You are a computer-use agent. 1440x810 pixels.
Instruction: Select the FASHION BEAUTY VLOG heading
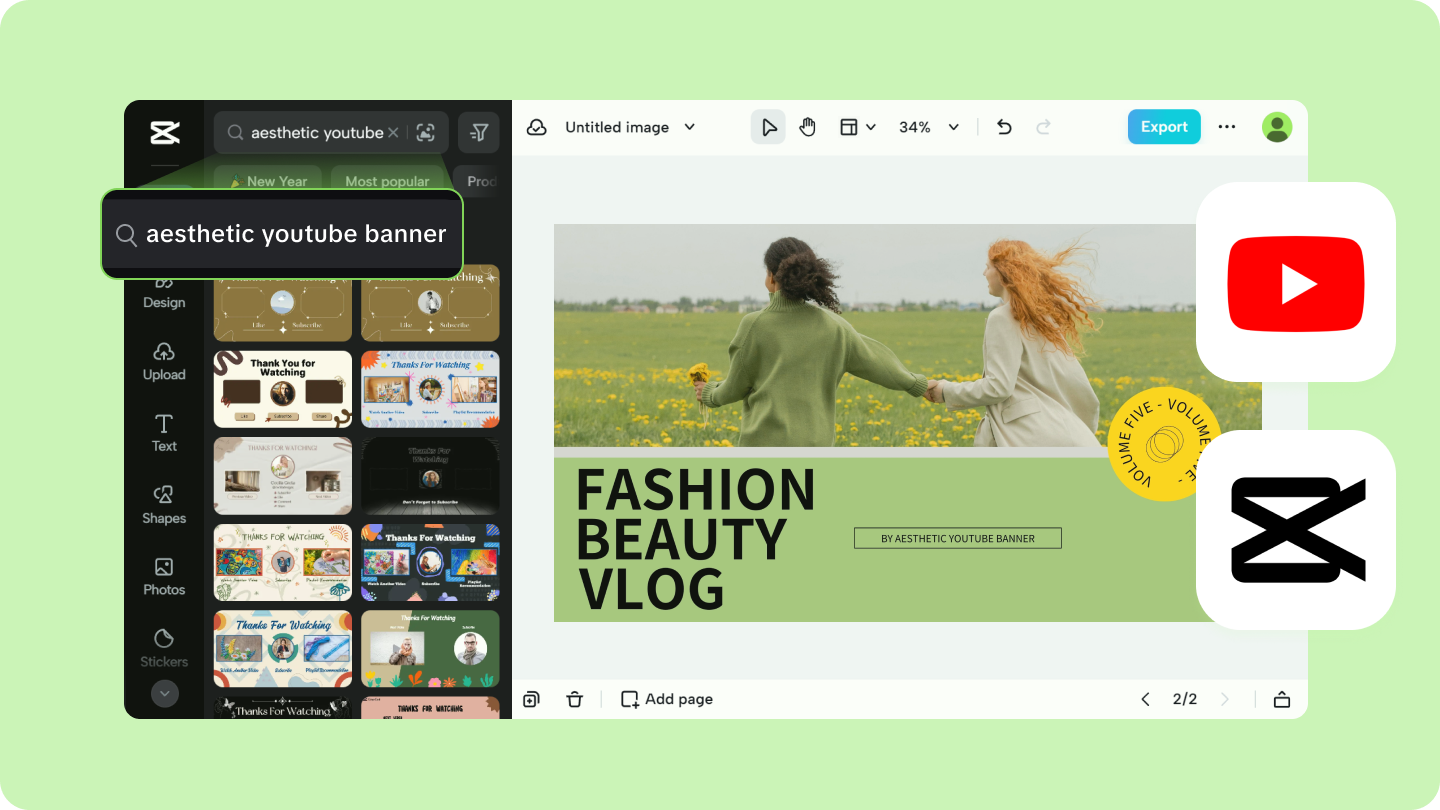pos(696,539)
